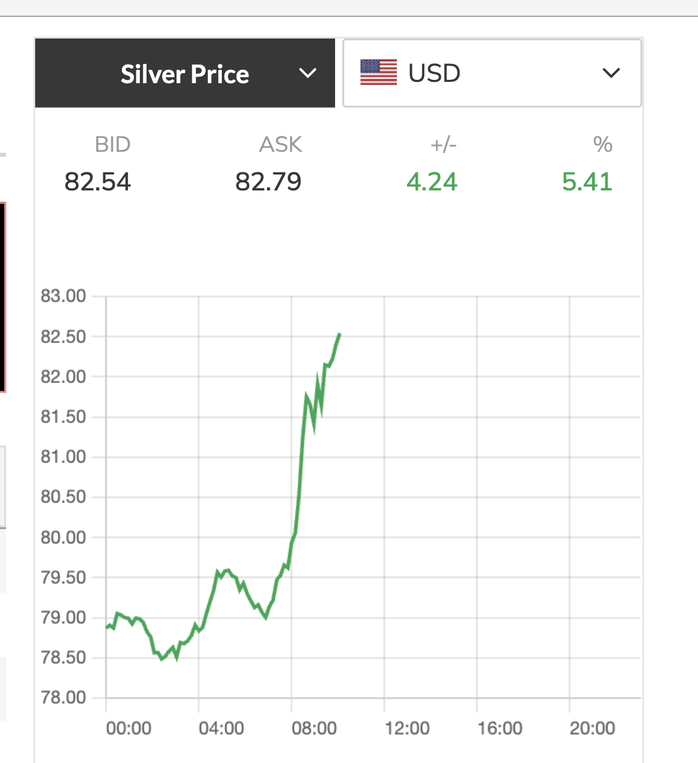This screenshot has height=763, width=698.
Task: Click the 08:00 time axis label
Action: [314, 729]
